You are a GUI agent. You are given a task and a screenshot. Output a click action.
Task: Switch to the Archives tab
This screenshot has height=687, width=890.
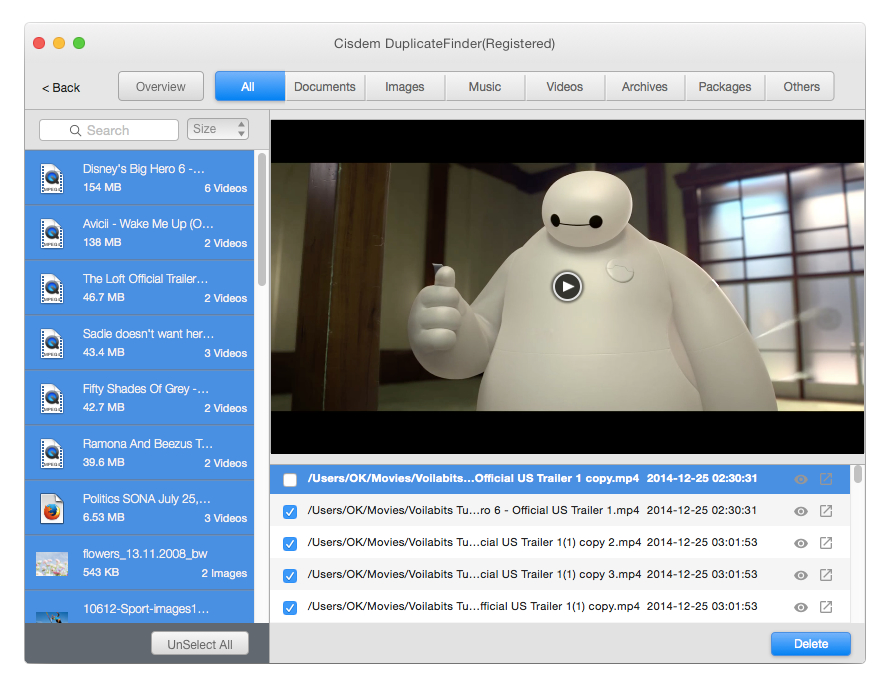pyautogui.click(x=645, y=86)
